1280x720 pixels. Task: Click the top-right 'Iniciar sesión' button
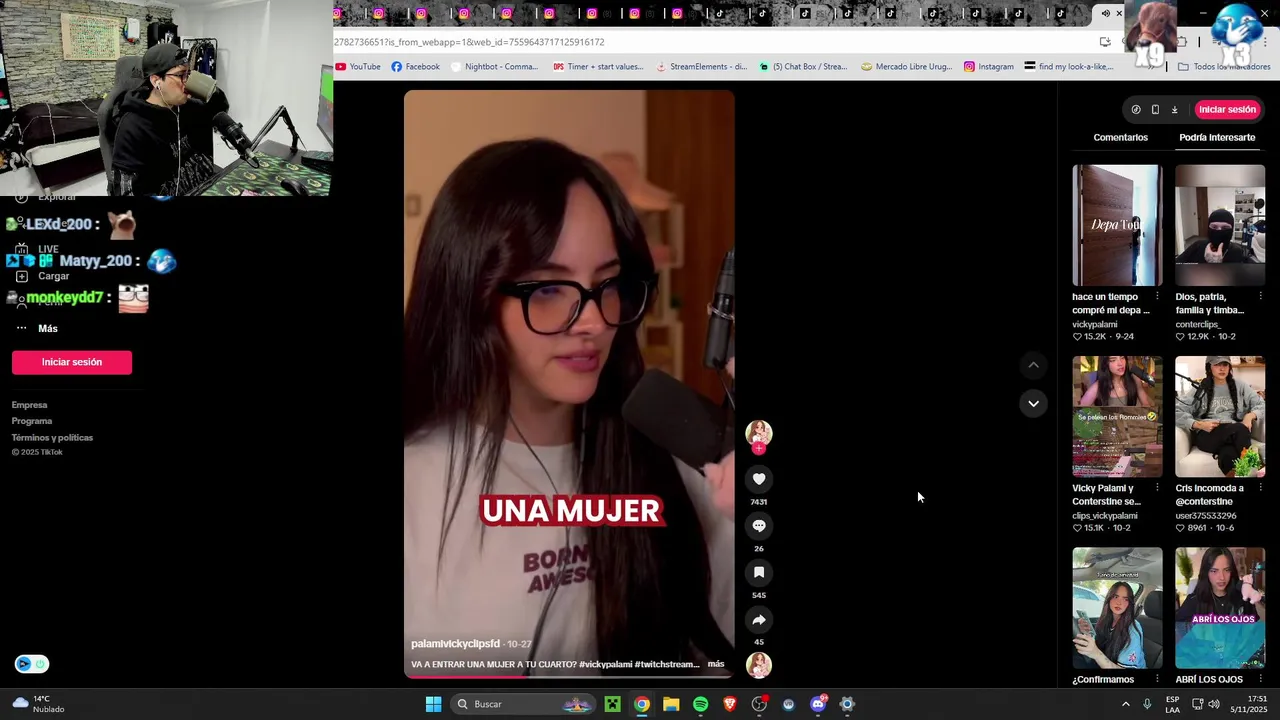[x=1227, y=110]
